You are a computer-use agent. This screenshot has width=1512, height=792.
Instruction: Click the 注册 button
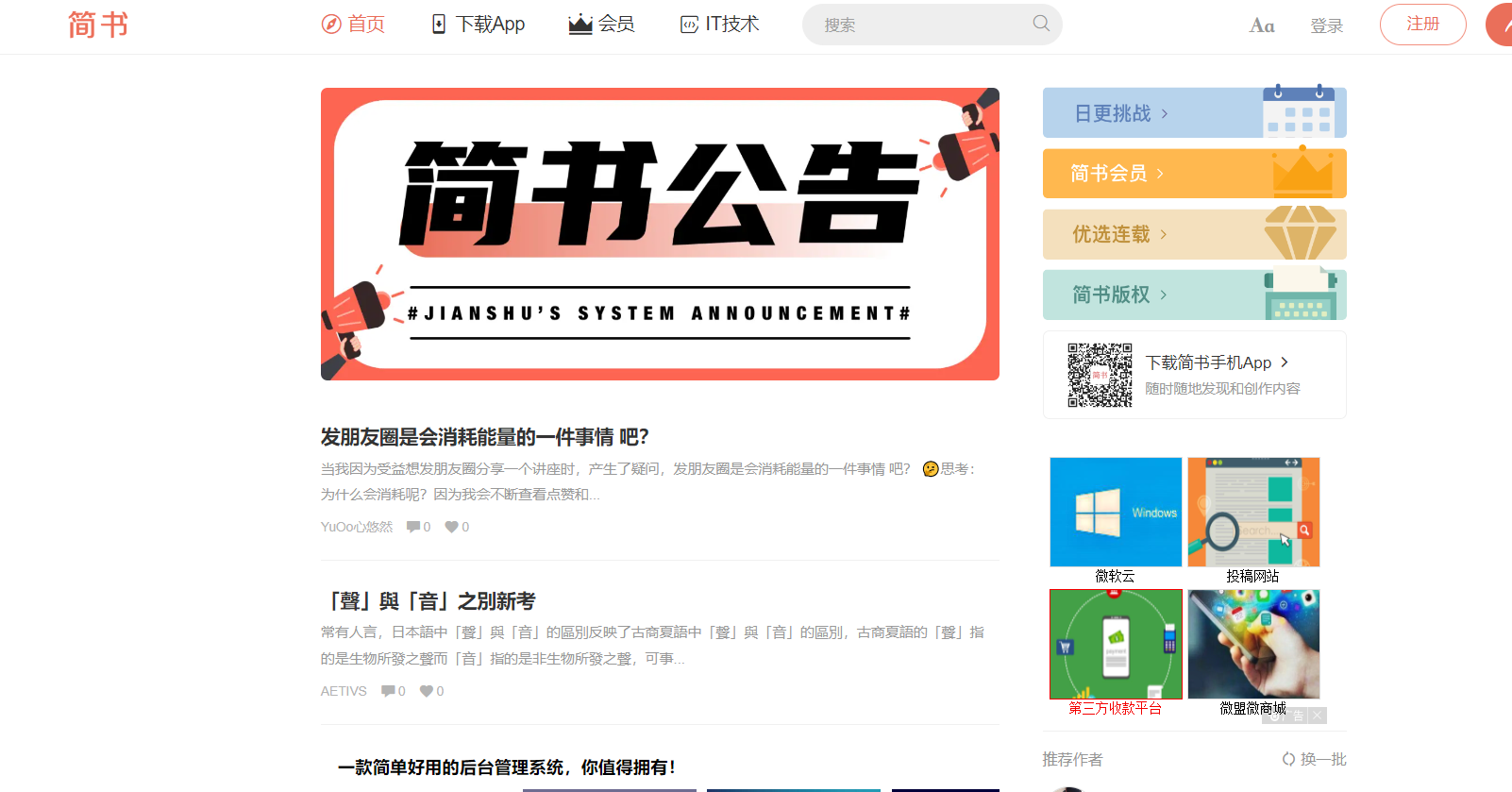pos(1422,25)
